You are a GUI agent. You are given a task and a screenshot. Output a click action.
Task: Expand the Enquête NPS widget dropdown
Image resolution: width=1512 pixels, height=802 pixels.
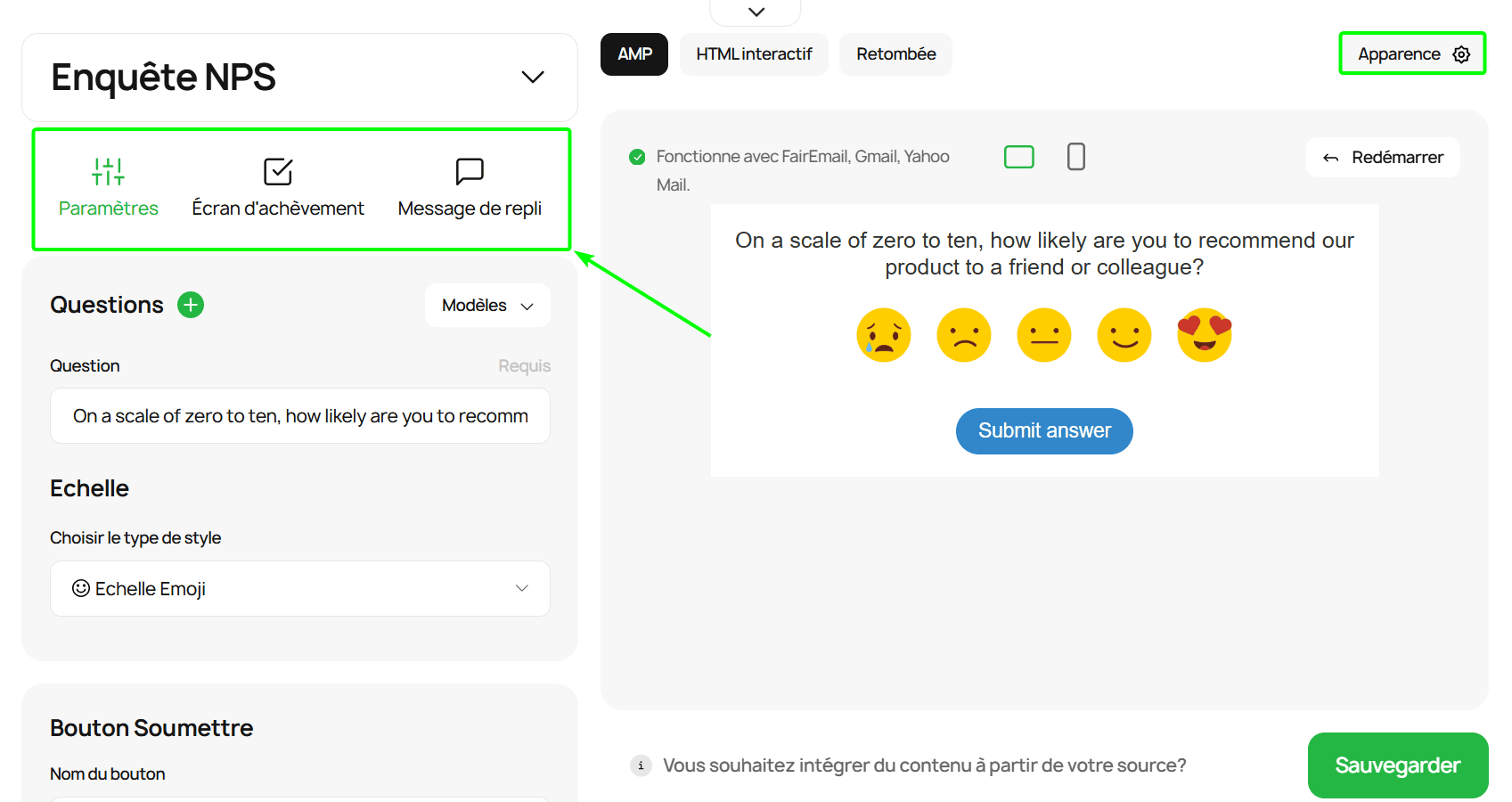[532, 78]
